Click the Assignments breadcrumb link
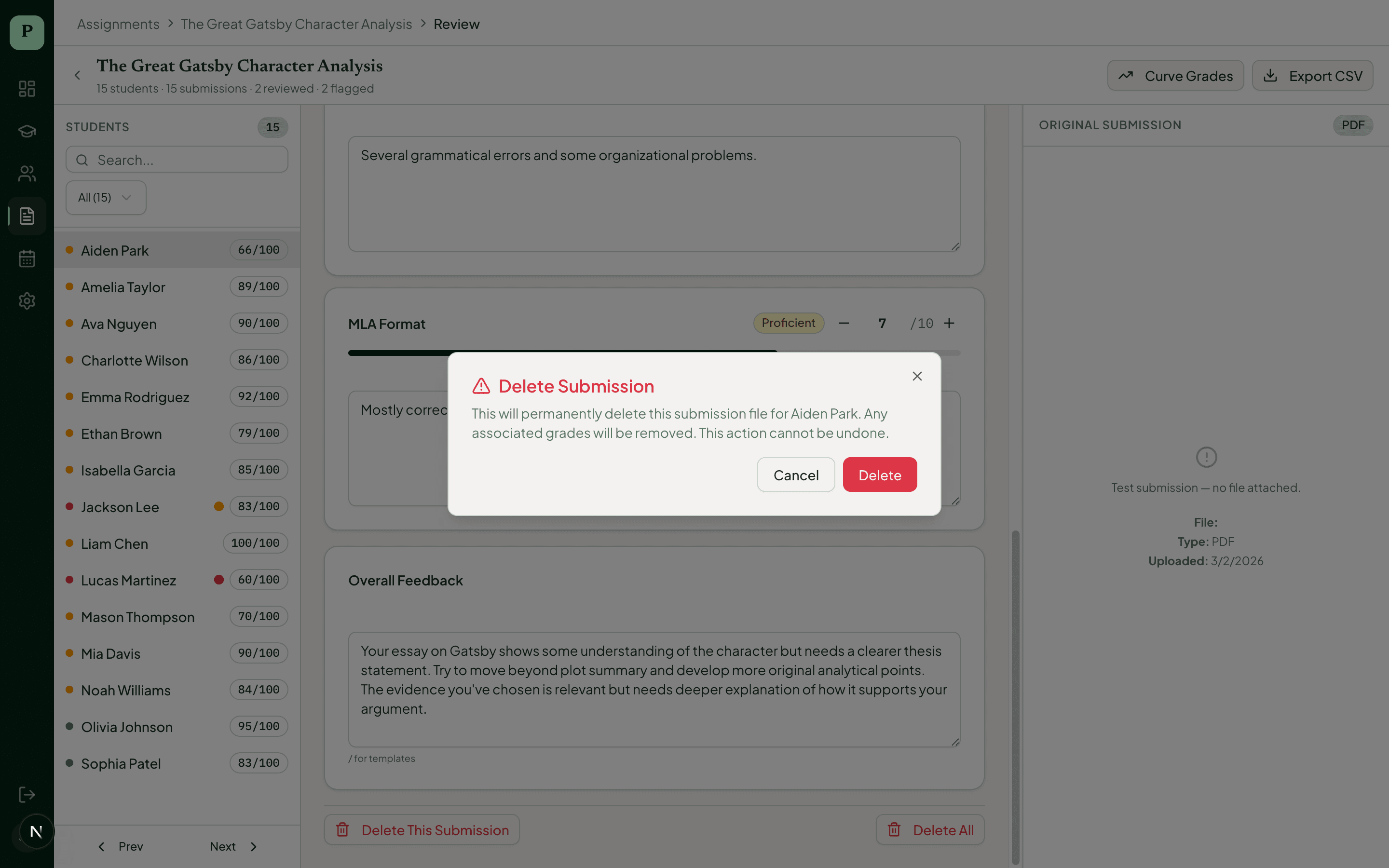Image resolution: width=1389 pixels, height=868 pixels. point(118,24)
